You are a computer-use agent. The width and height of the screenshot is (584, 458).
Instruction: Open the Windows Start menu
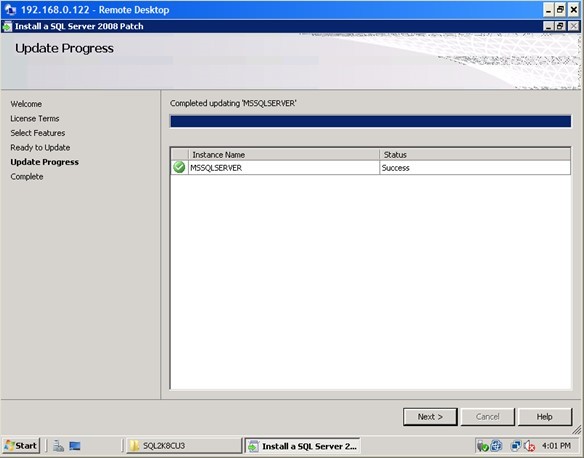(21, 446)
